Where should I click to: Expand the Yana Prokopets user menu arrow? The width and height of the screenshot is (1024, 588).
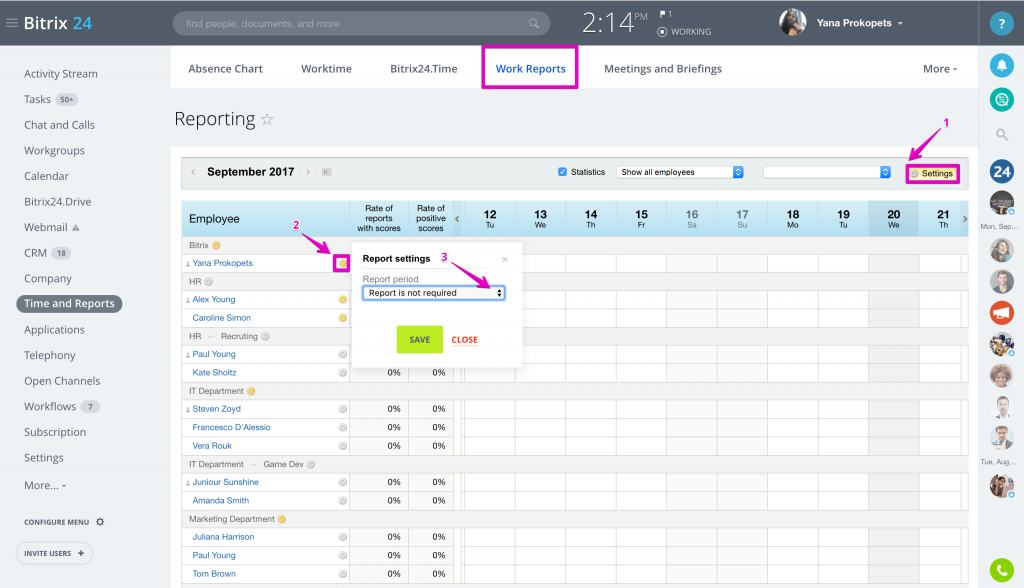pyautogui.click(x=900, y=23)
